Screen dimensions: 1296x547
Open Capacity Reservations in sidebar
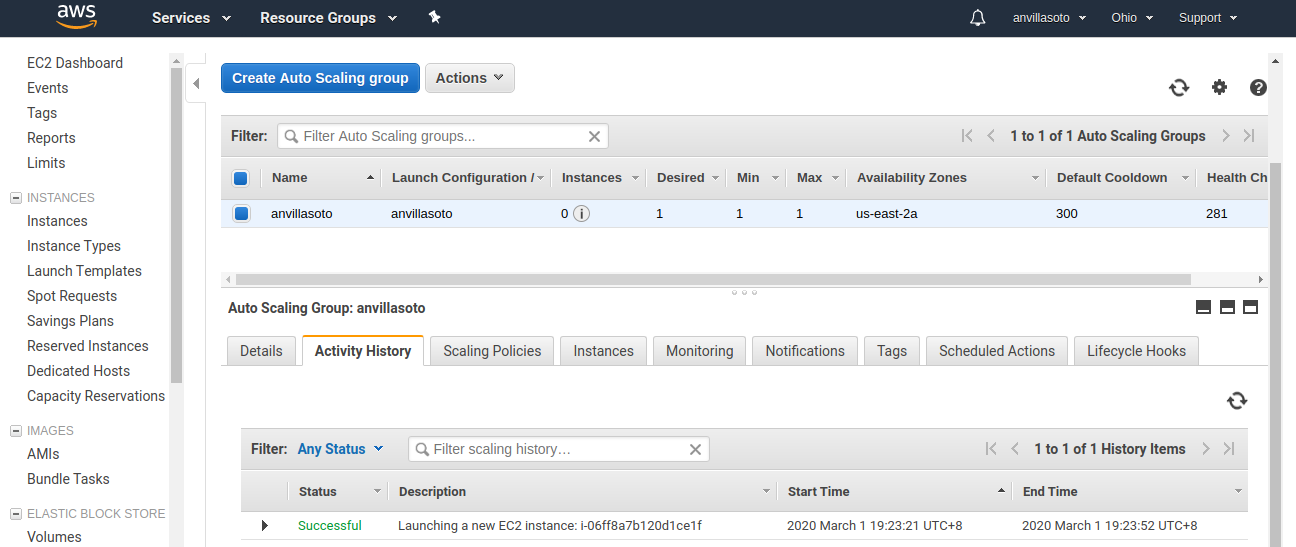tap(96, 396)
